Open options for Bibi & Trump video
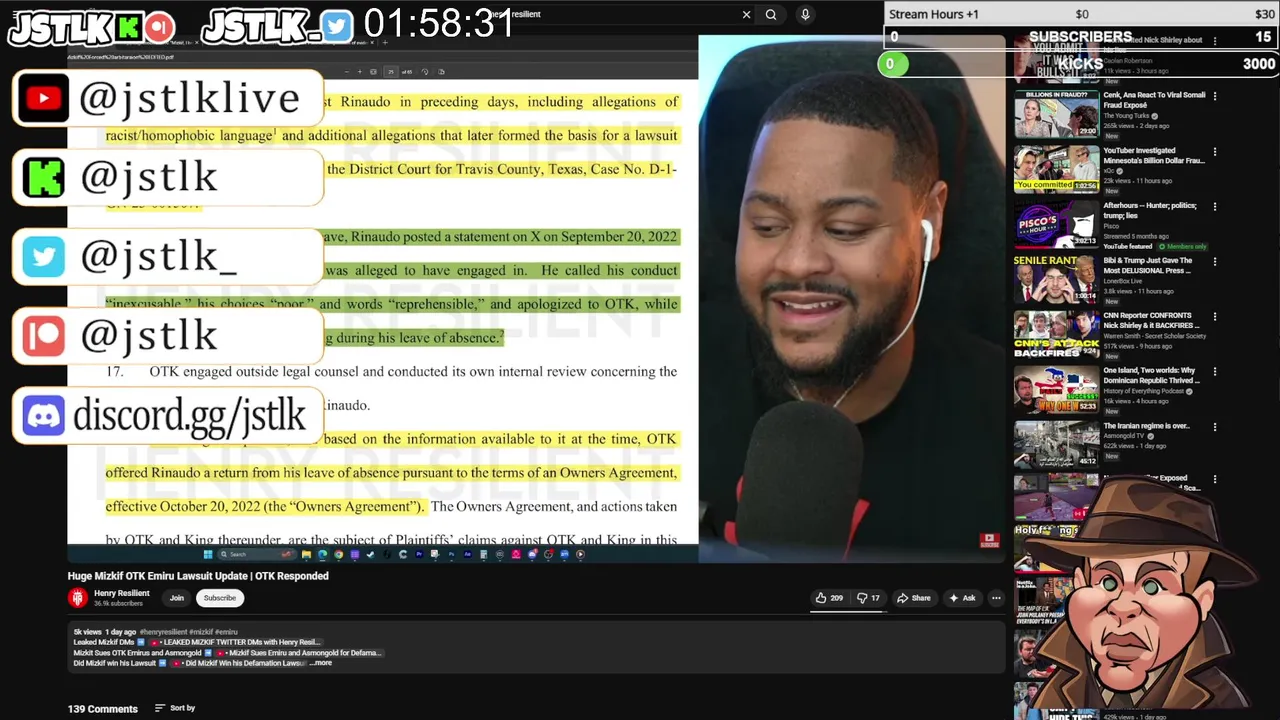The height and width of the screenshot is (720, 1280). click(1215, 261)
